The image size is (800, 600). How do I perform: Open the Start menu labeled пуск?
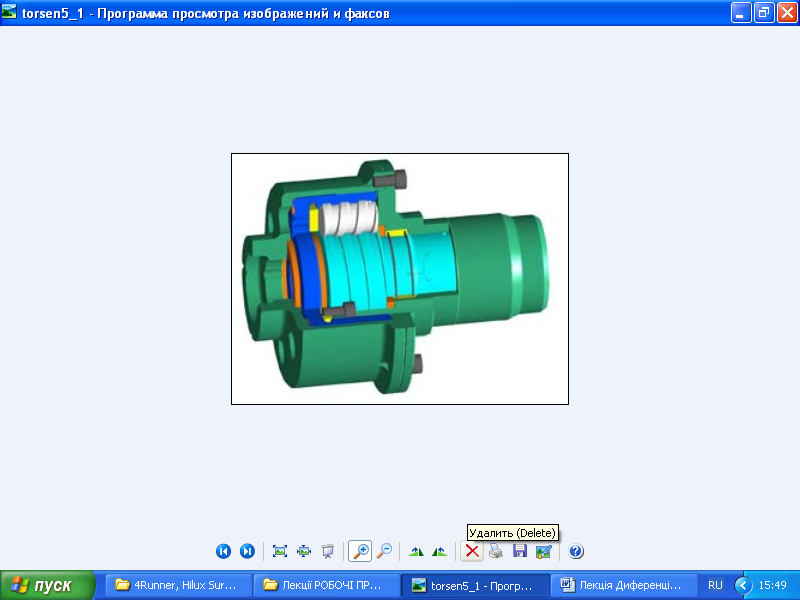(x=47, y=585)
